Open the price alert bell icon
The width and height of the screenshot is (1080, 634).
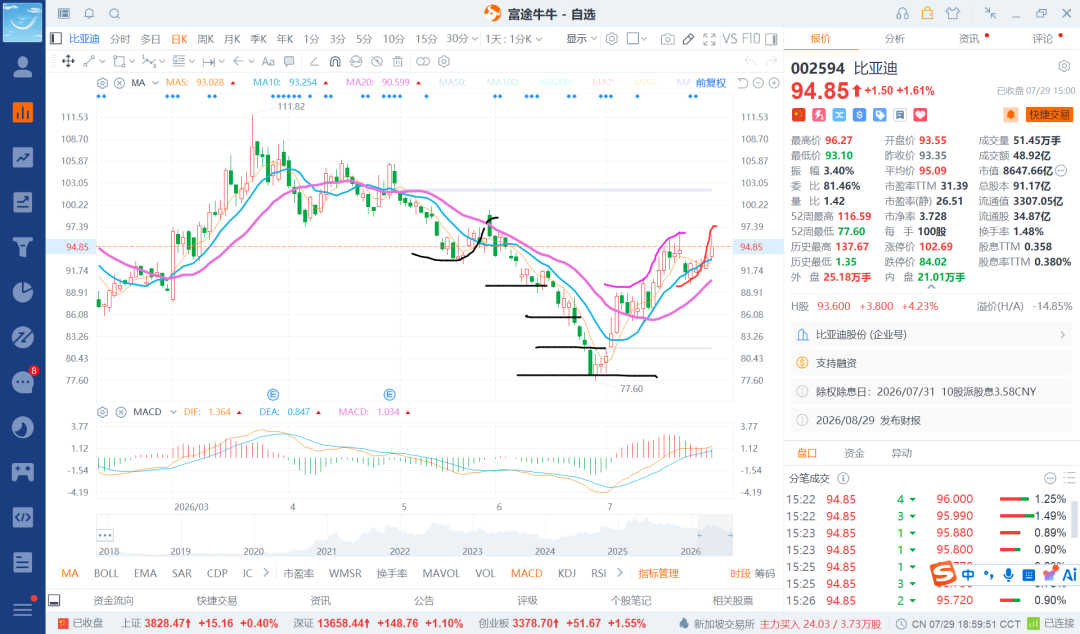coord(1011,114)
